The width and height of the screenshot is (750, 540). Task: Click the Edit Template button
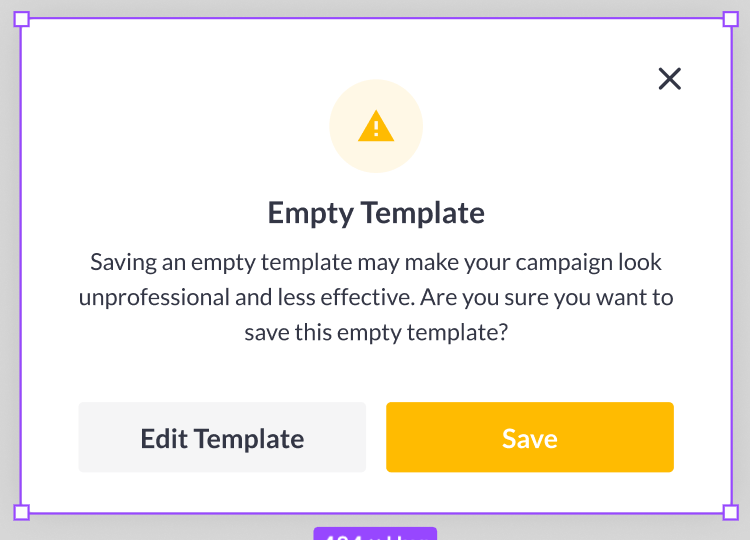222,438
